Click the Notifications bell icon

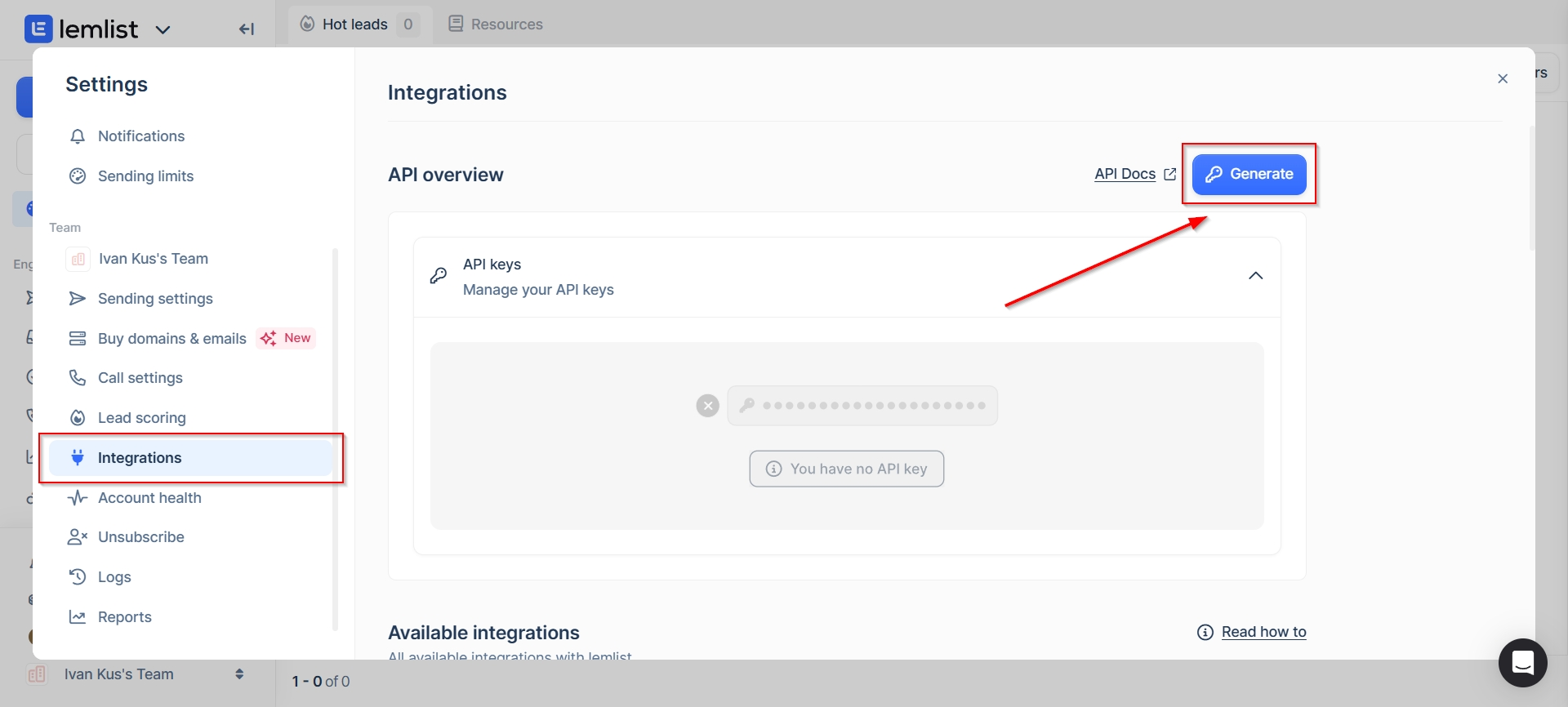point(78,136)
